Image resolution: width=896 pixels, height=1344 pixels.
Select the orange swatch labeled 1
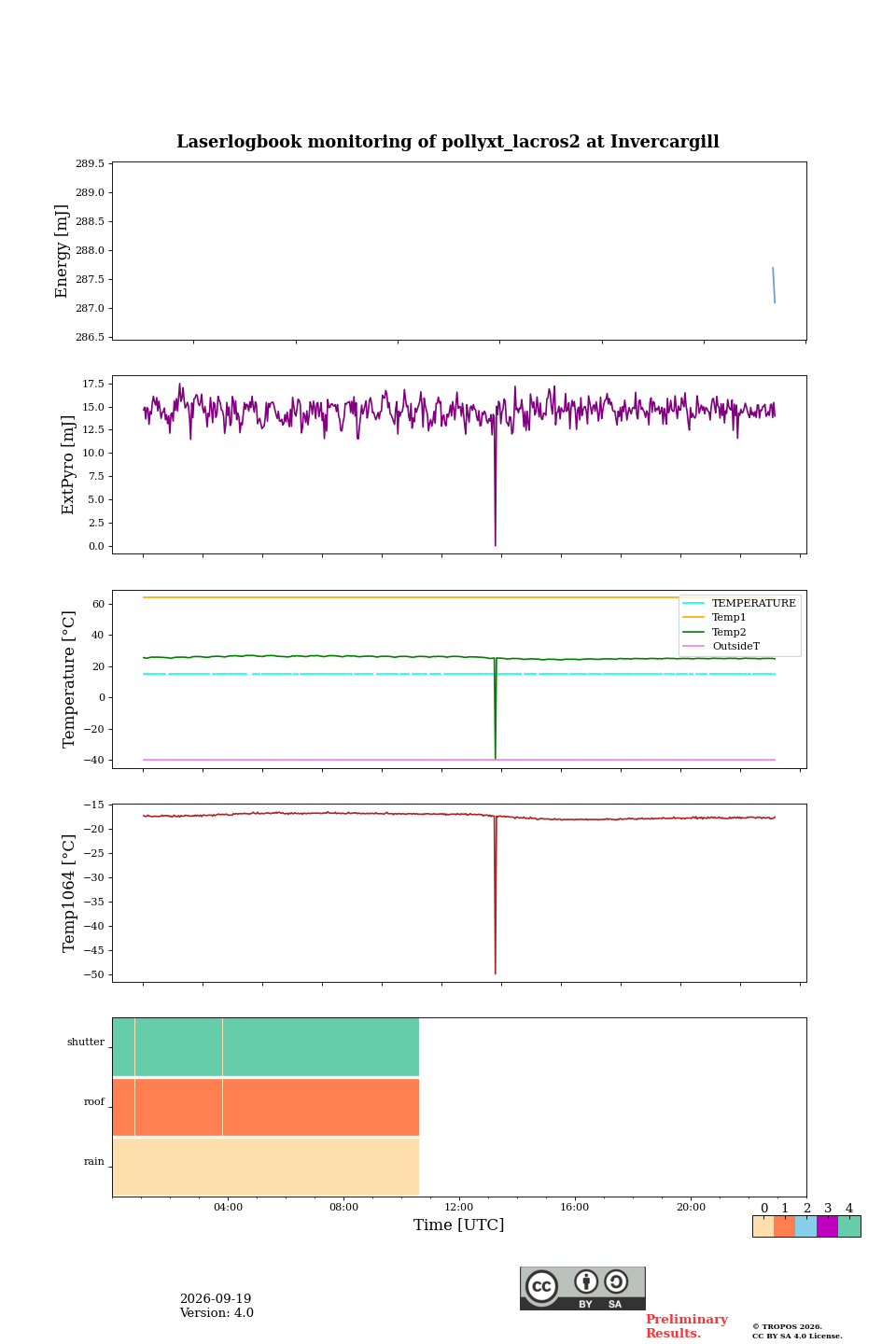click(785, 1226)
